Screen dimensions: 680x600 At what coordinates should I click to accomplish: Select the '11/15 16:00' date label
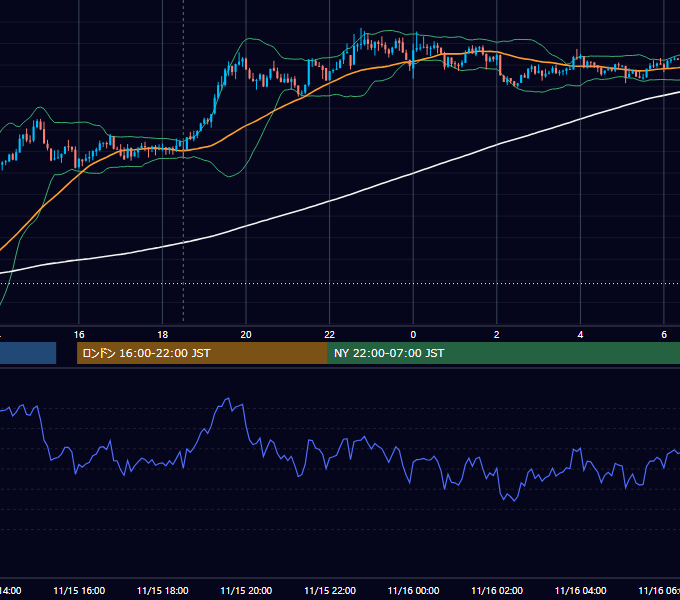tap(79, 591)
